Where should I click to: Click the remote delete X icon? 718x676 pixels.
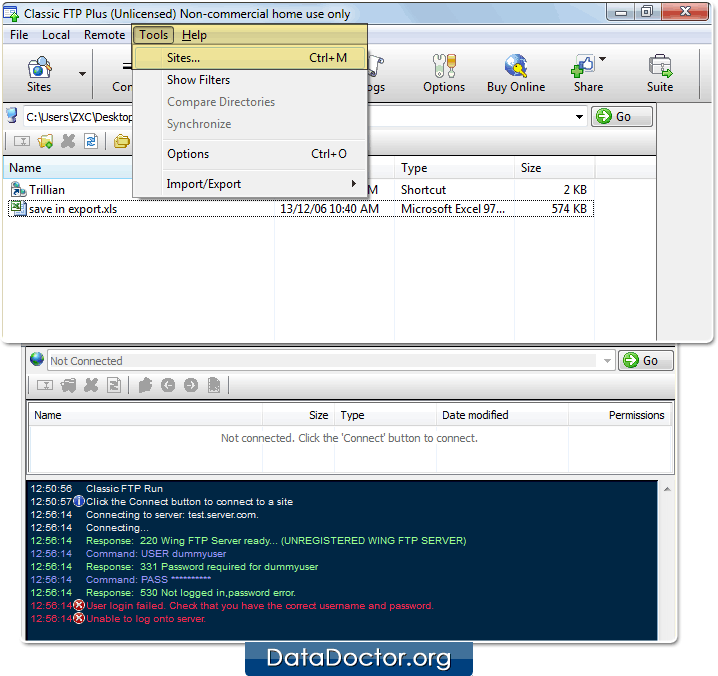[x=91, y=385]
